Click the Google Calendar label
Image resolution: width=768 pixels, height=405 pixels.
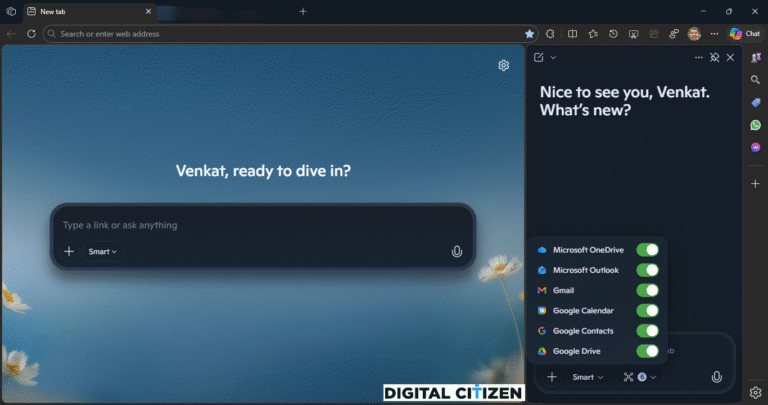[583, 310]
